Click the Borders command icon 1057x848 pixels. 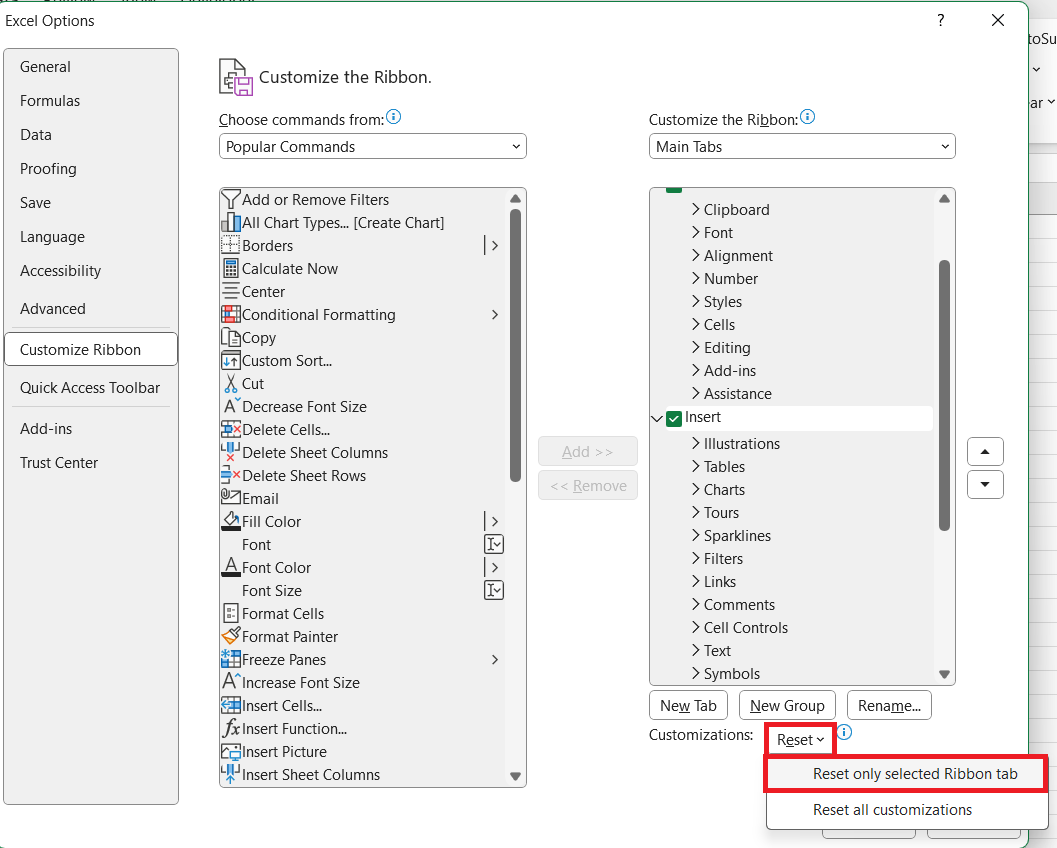(x=231, y=245)
